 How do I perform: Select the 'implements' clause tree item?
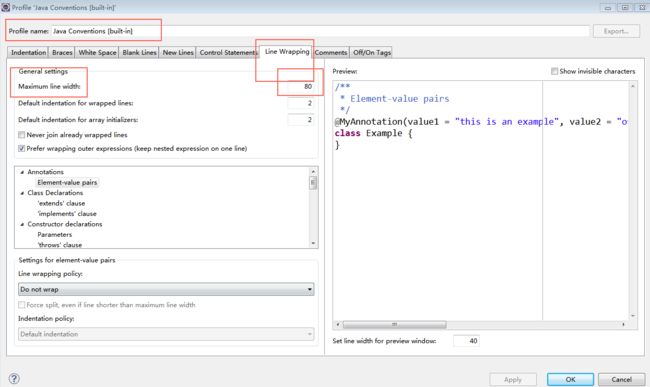click(x=67, y=213)
